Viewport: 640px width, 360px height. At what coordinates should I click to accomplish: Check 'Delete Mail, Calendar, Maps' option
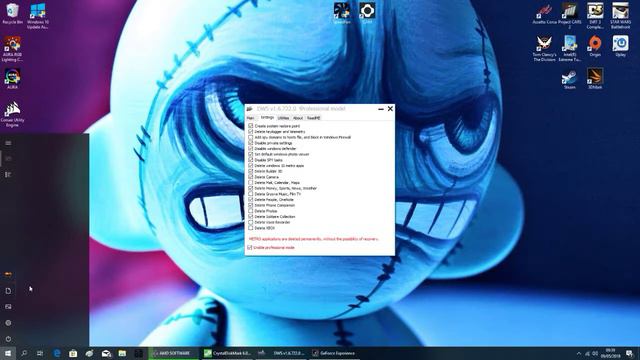coord(251,183)
